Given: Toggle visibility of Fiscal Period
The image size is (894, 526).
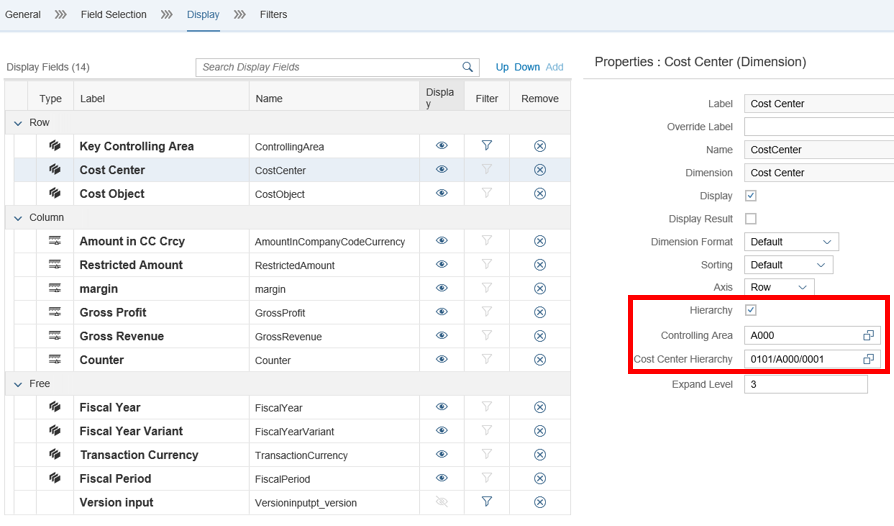Looking at the screenshot, I should 442,478.
